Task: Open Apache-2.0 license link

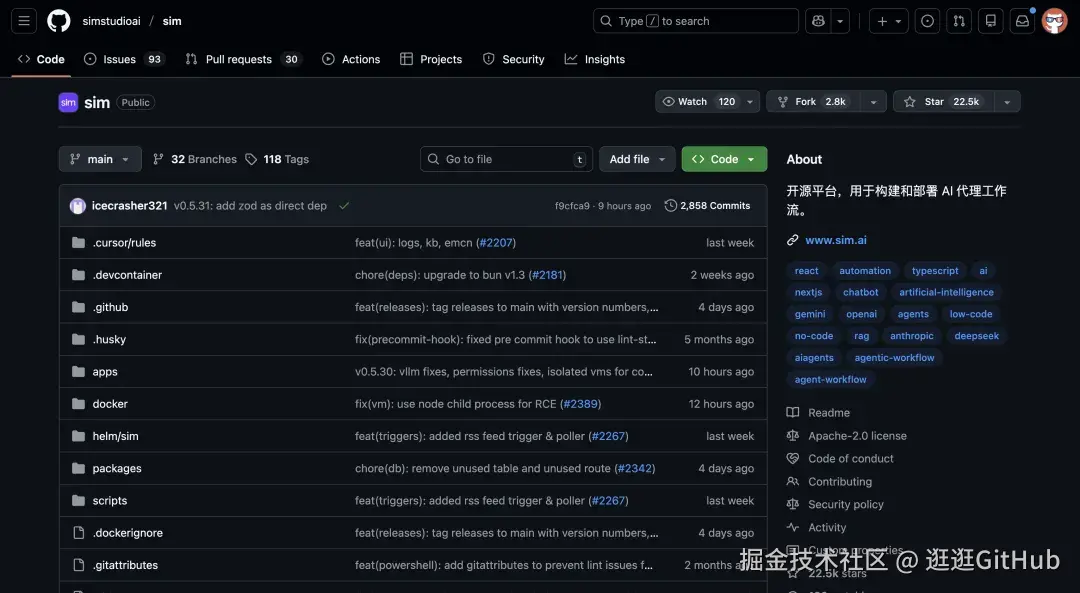Action: click(x=858, y=436)
